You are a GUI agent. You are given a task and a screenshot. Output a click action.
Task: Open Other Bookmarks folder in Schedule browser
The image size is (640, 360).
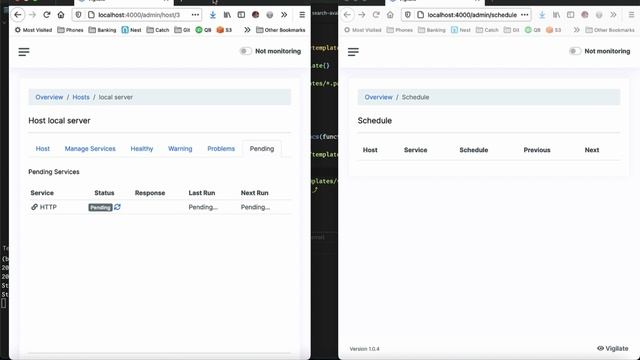[610, 30]
